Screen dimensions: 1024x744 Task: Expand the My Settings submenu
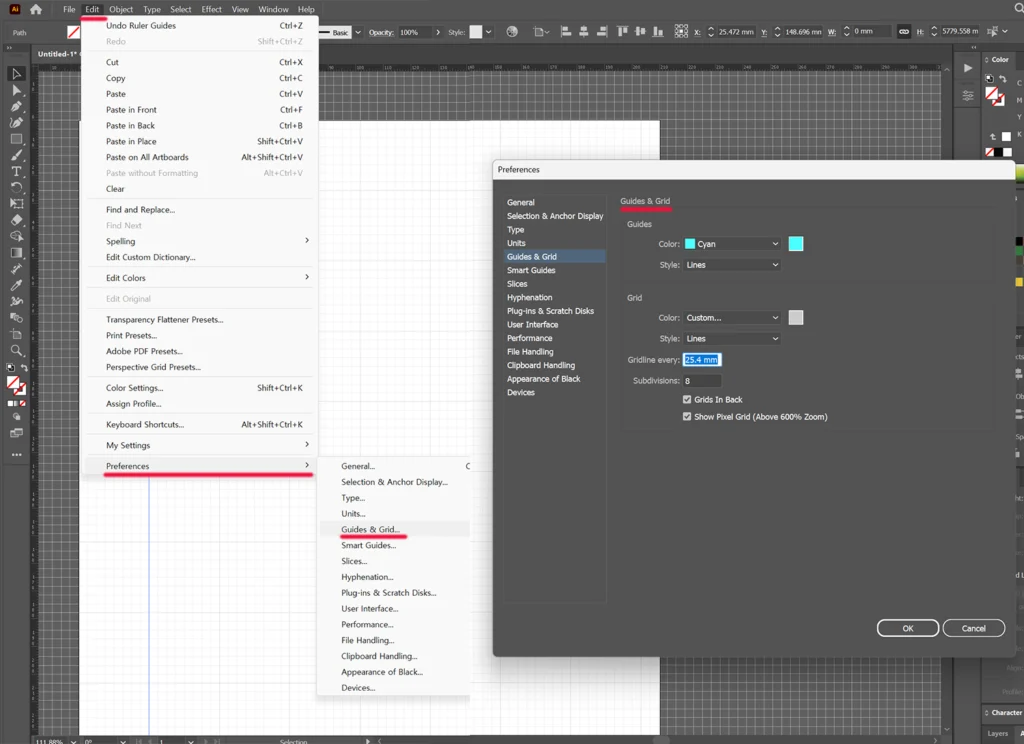click(x=199, y=445)
